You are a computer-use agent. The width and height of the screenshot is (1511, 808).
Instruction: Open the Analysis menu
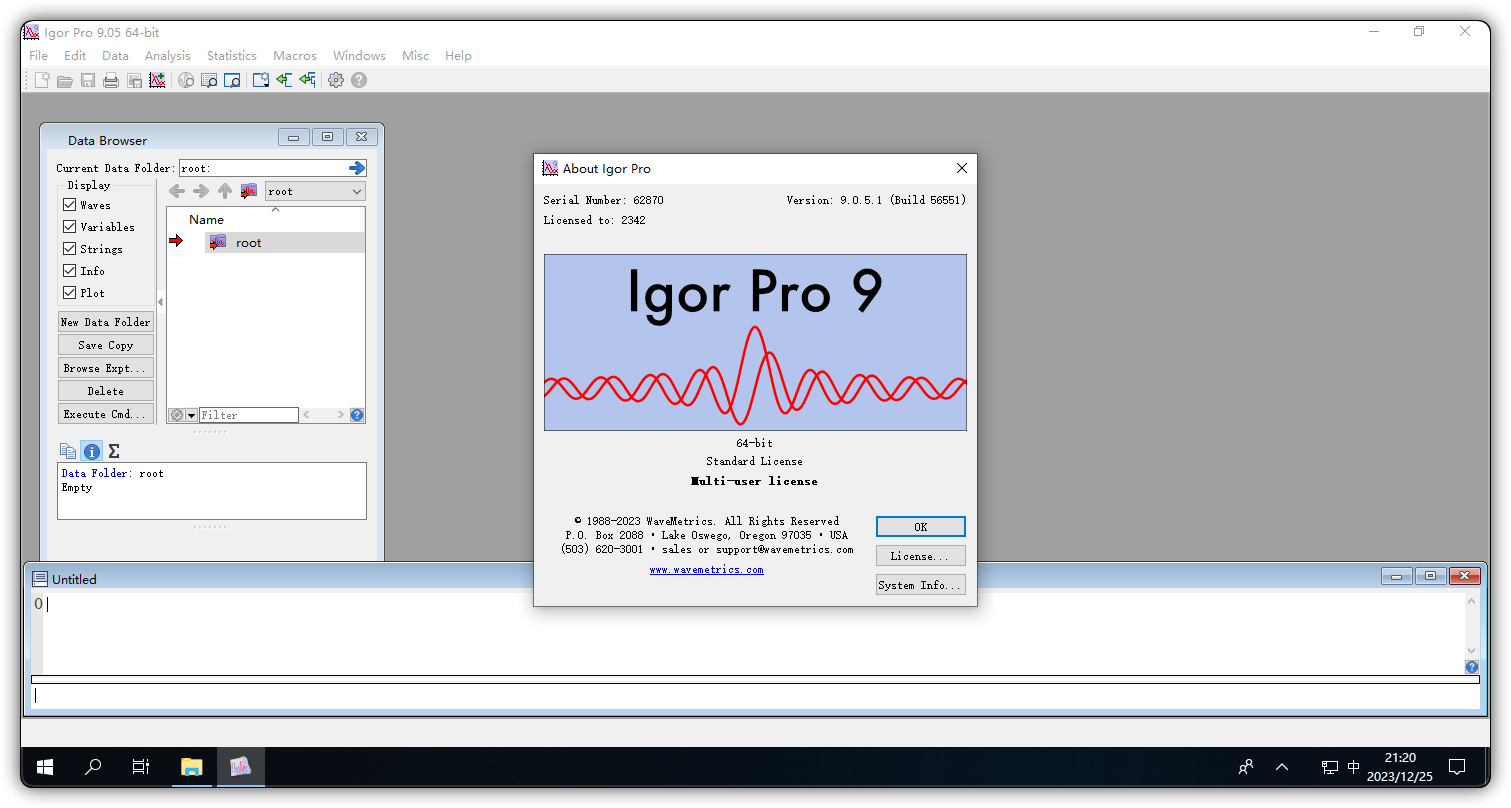tap(167, 55)
